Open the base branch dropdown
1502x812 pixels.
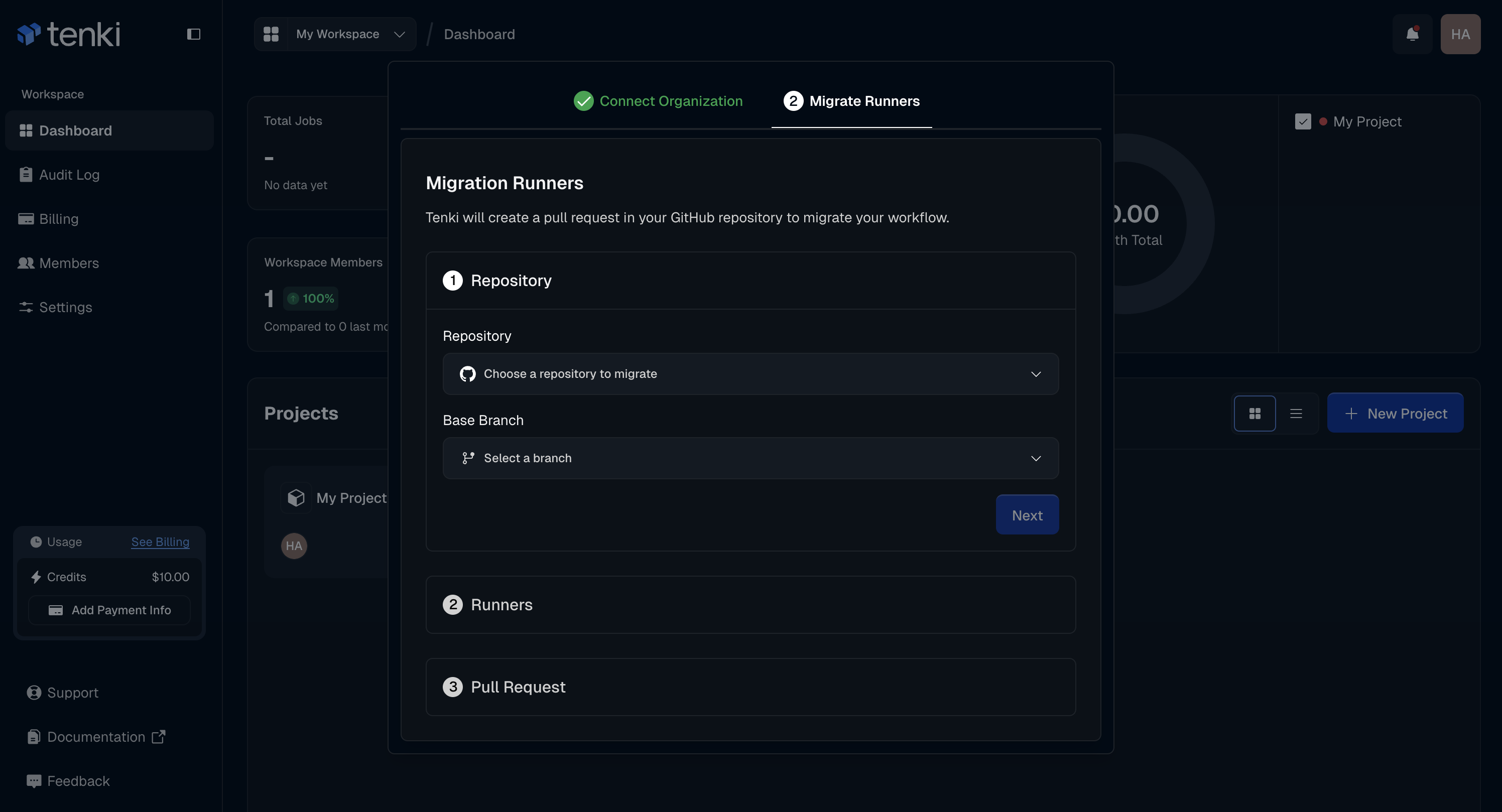[x=750, y=458]
